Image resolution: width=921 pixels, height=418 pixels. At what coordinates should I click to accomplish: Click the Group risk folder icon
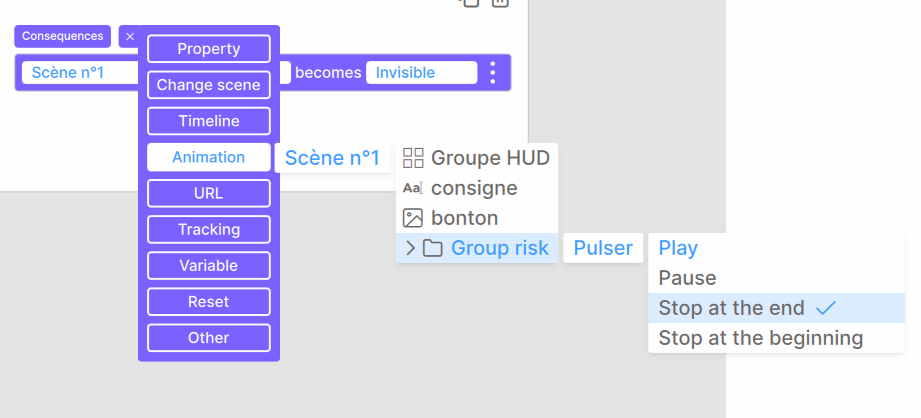[433, 248]
